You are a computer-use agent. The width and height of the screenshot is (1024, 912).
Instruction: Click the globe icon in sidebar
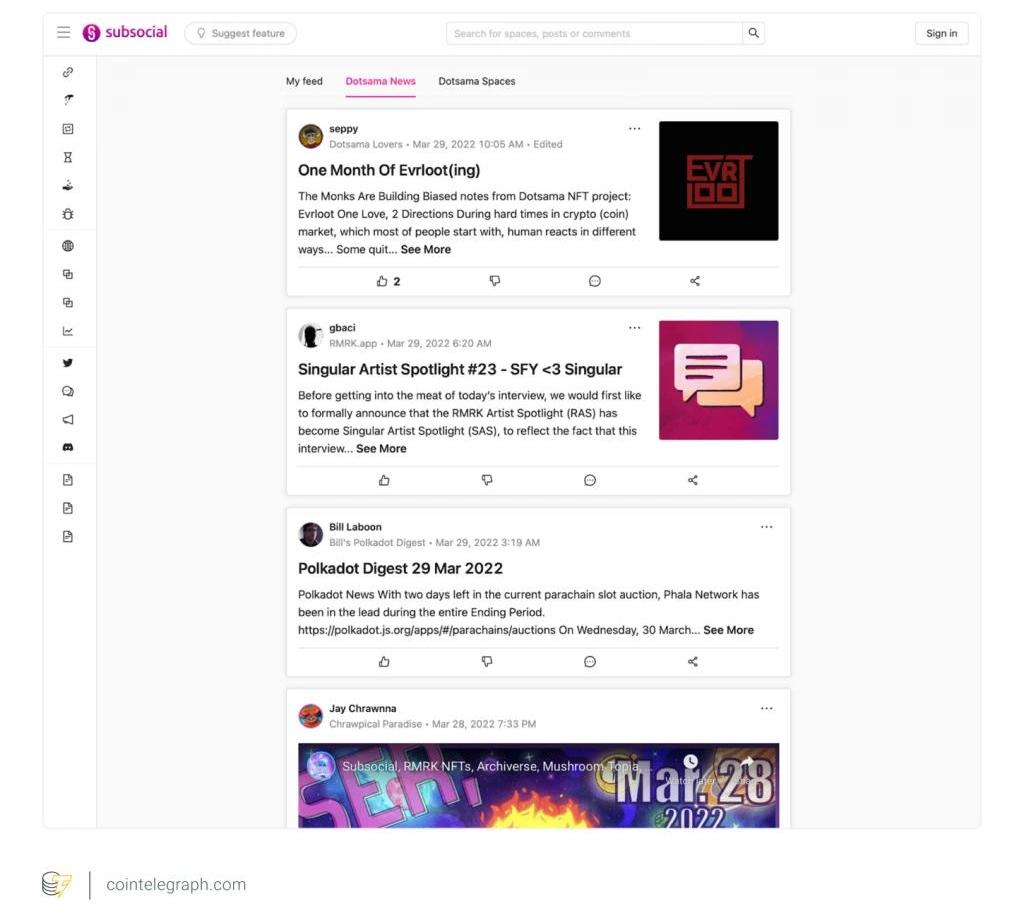(x=68, y=246)
